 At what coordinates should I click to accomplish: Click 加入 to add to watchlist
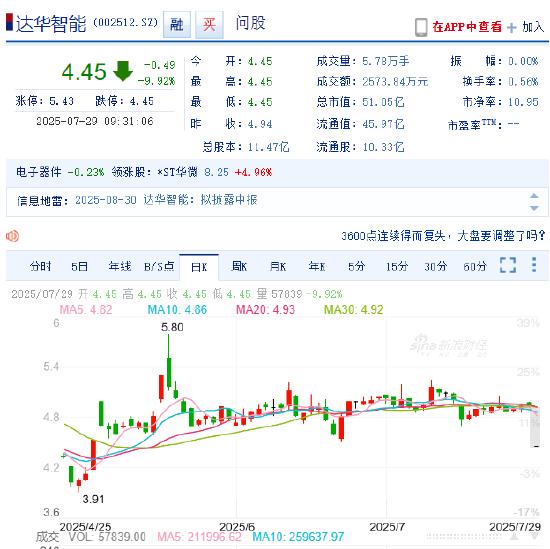(533, 27)
